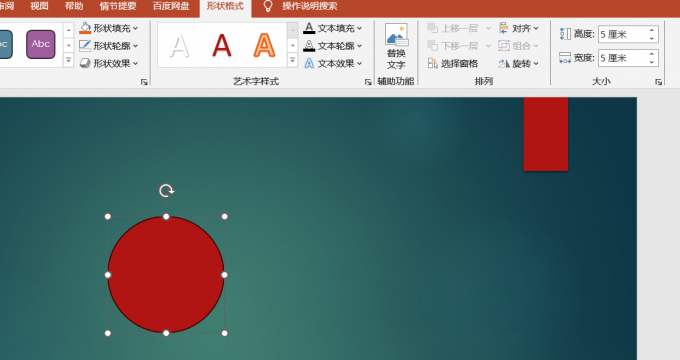The height and width of the screenshot is (360, 680).
Task: Open the 形状效果 menu
Action: (x=109, y=63)
